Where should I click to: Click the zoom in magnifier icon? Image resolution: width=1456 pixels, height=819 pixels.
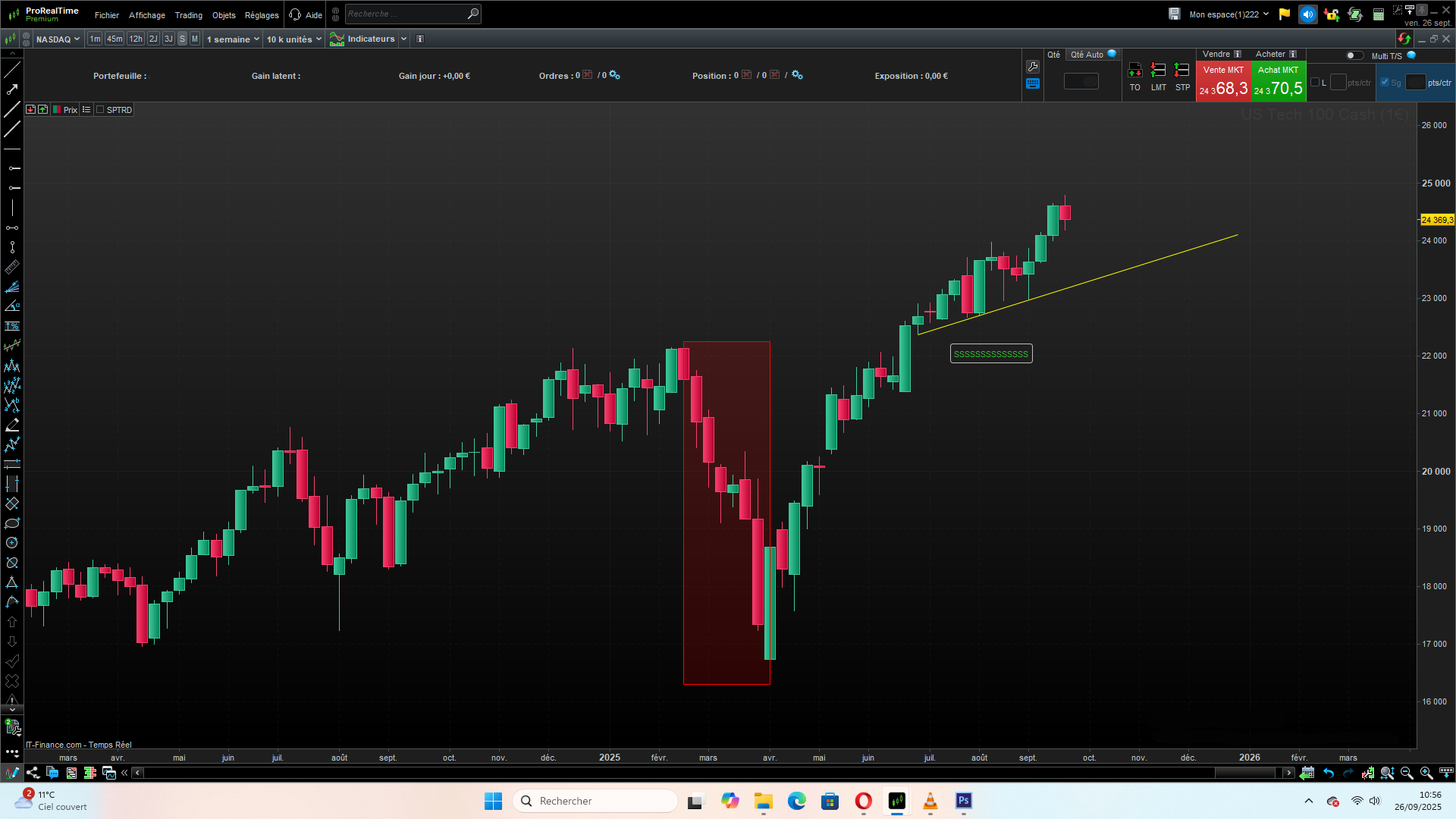click(x=1426, y=773)
